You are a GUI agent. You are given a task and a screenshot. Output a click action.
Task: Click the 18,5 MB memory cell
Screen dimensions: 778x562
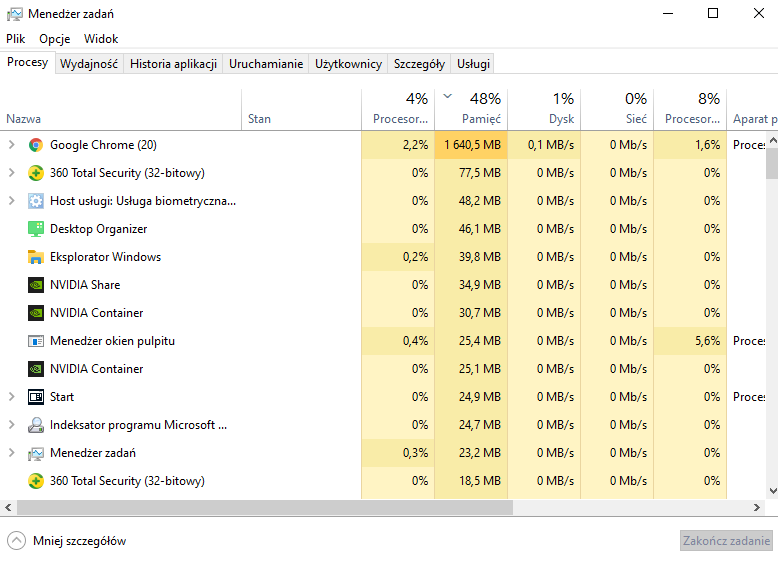click(471, 481)
